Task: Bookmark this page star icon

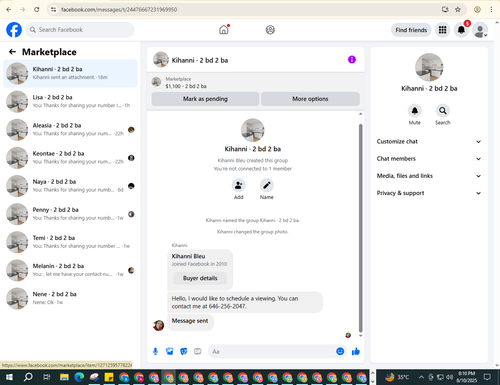Action: 458,9
